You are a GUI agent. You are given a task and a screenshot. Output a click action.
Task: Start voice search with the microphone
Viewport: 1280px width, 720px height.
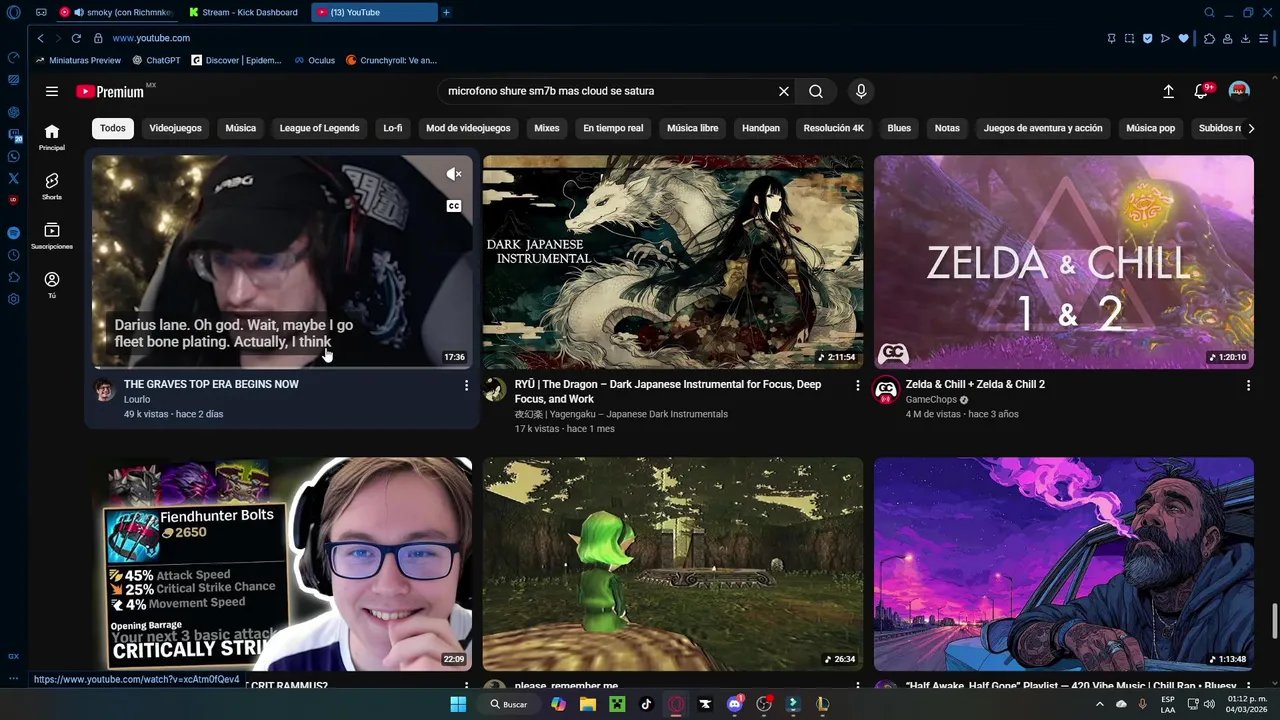click(x=861, y=91)
